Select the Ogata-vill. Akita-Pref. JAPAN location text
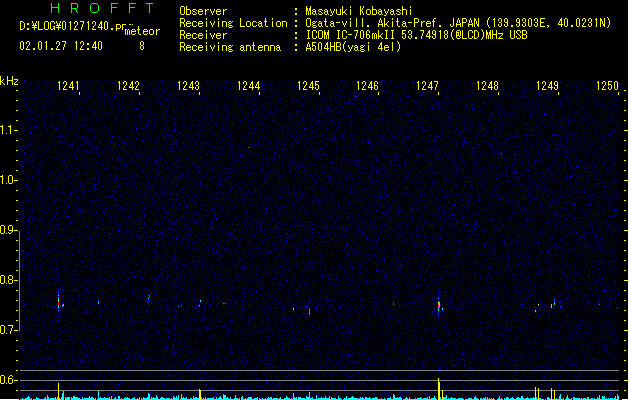Screen dimensions: 629x400 pyautogui.click(x=458, y=23)
